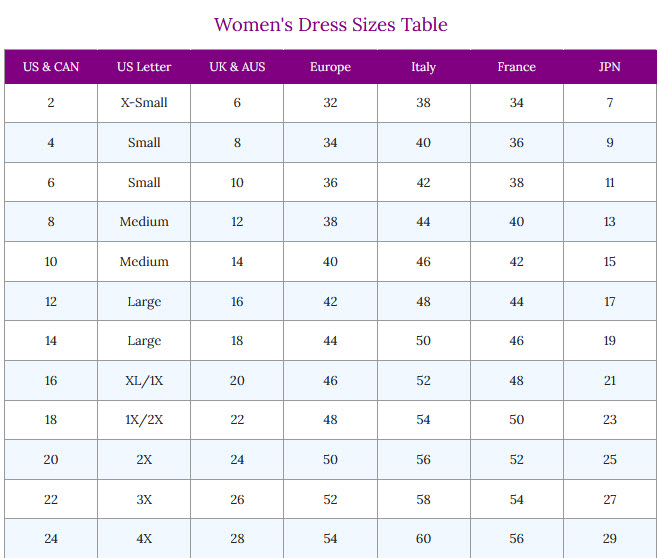The height and width of the screenshot is (558, 657).
Task: Click Italy size 58 cell
Action: click(x=423, y=500)
